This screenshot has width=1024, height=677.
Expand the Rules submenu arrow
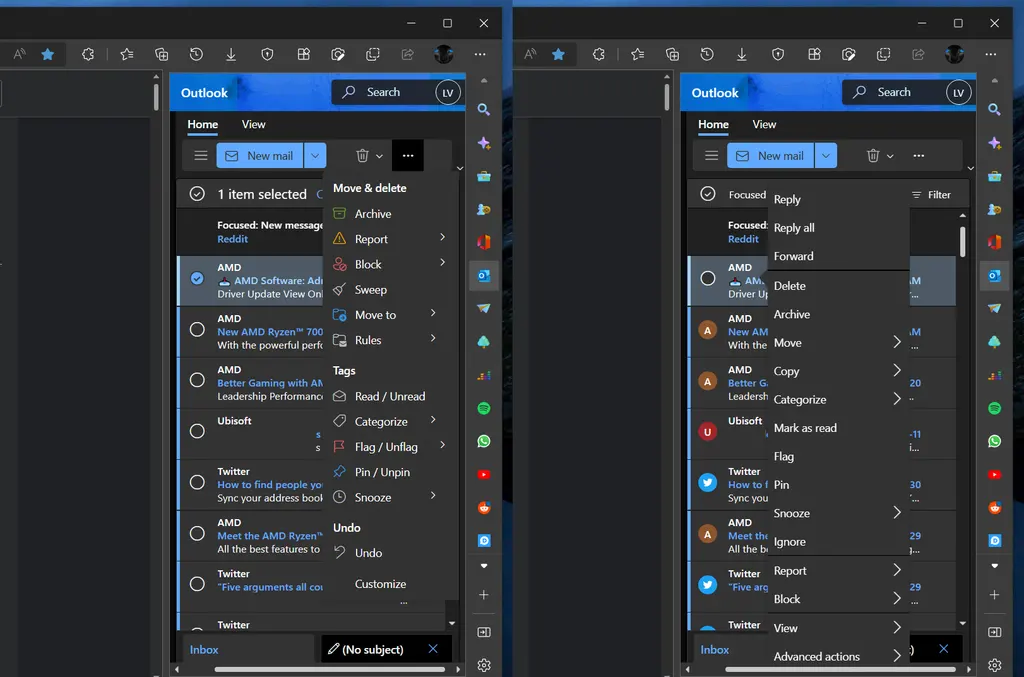(433, 338)
